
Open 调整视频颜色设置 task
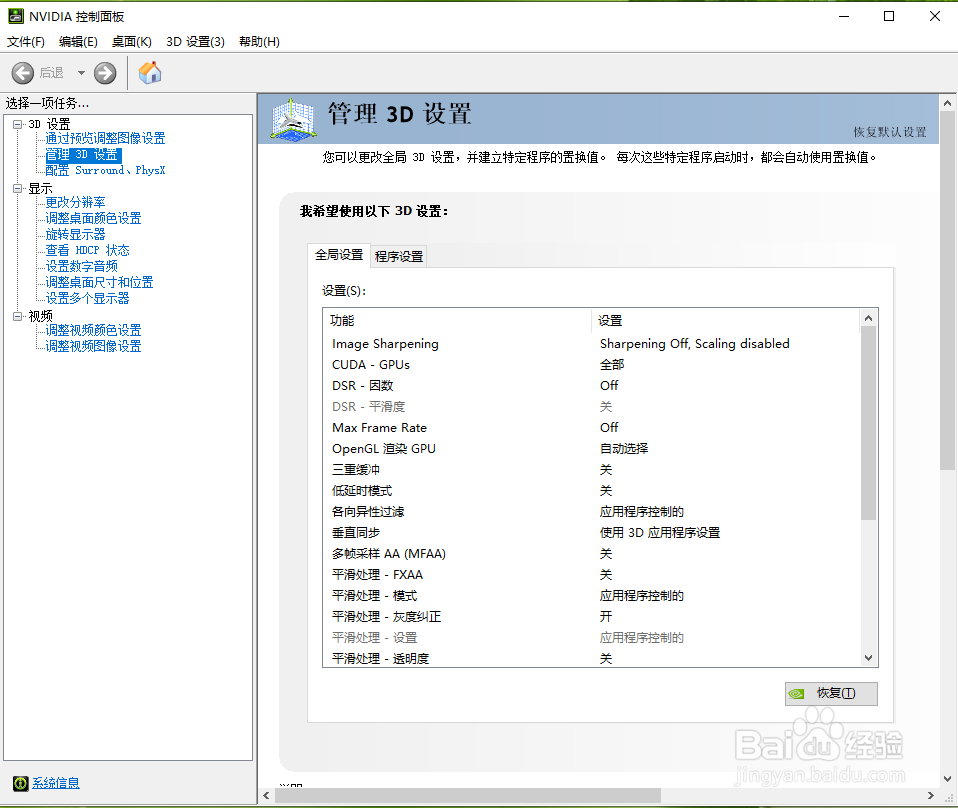pos(93,330)
